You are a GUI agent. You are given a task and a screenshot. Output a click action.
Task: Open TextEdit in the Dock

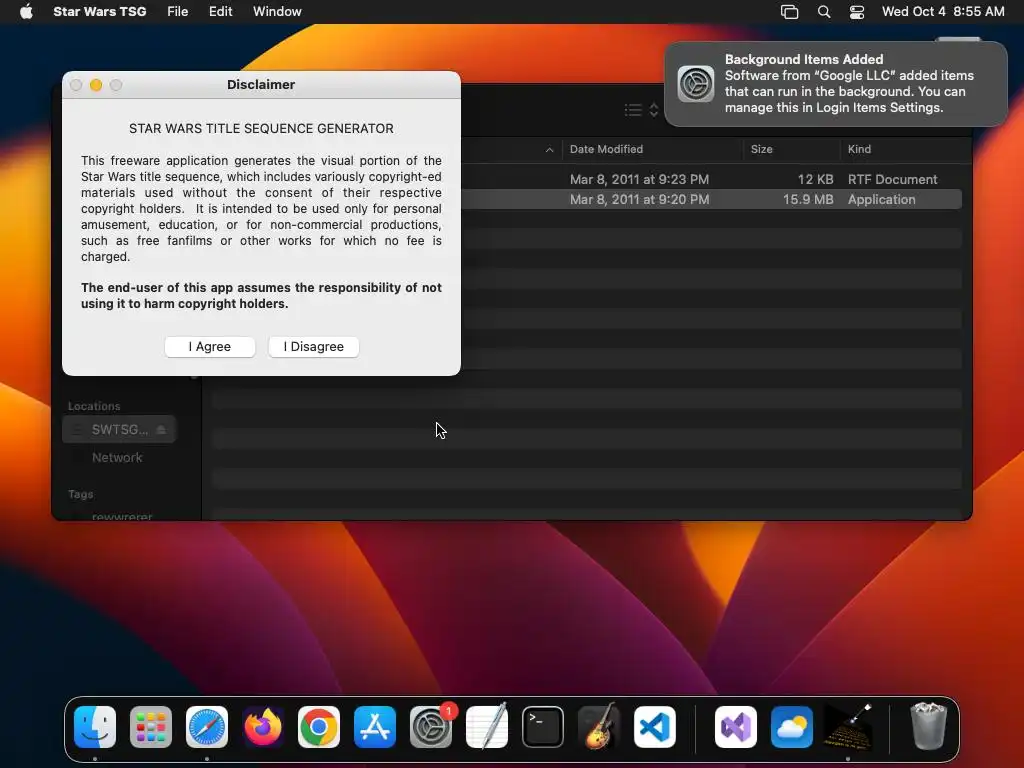pos(487,727)
